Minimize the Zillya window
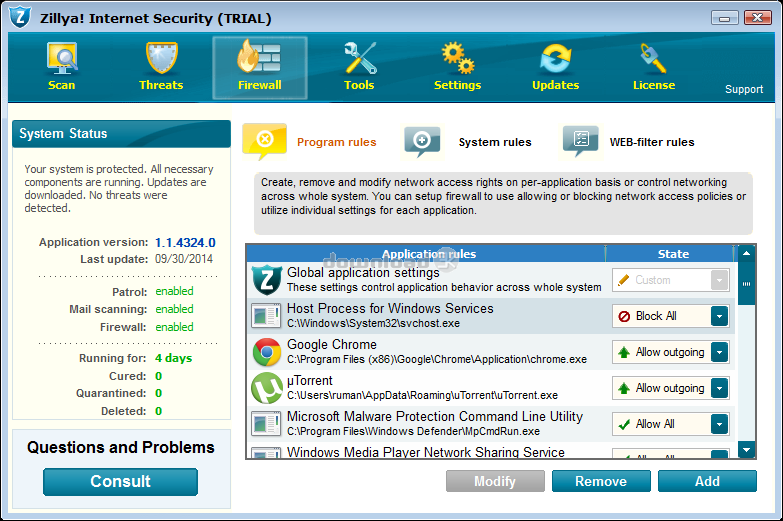 725,18
